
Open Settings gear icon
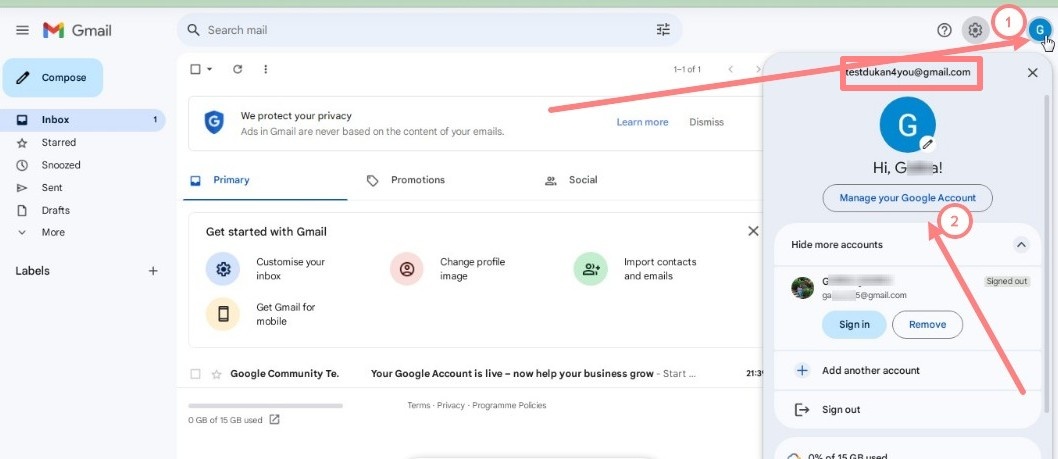[975, 30]
